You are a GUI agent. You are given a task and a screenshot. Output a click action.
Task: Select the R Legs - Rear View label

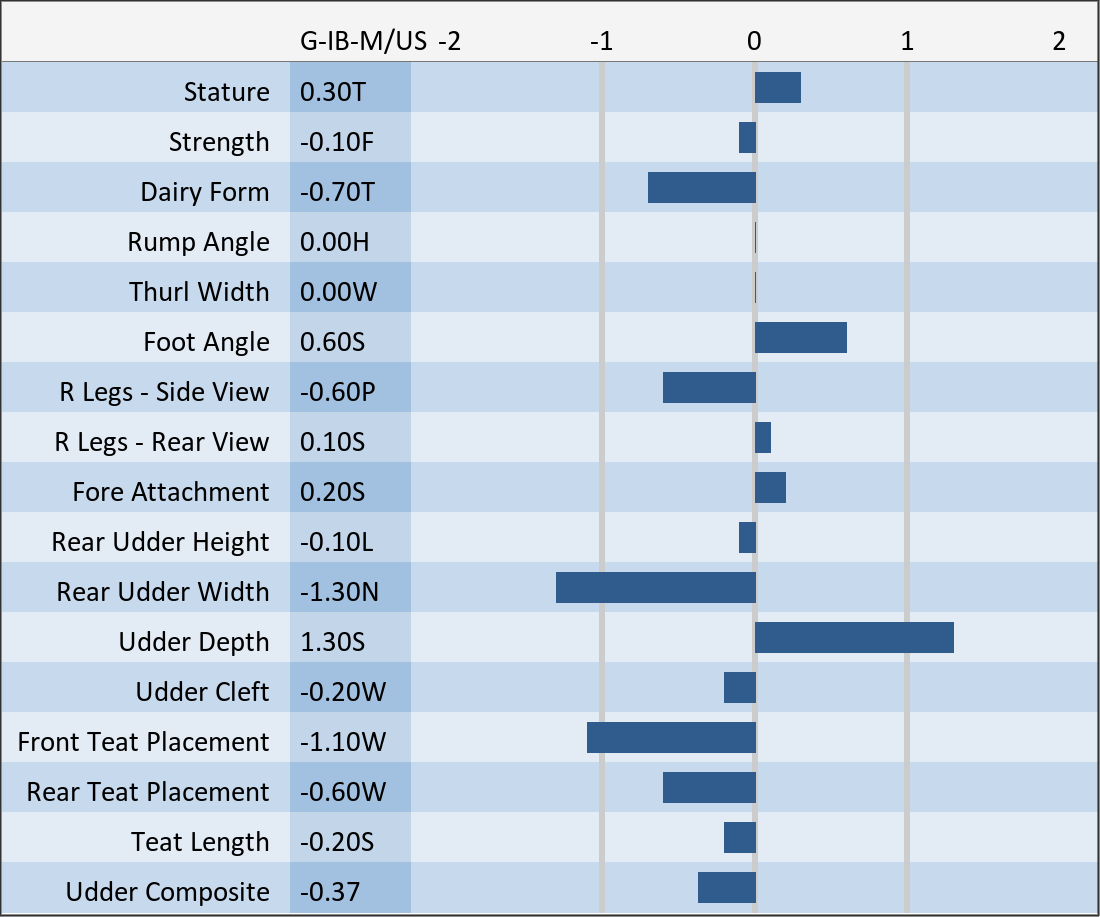[x=162, y=442]
